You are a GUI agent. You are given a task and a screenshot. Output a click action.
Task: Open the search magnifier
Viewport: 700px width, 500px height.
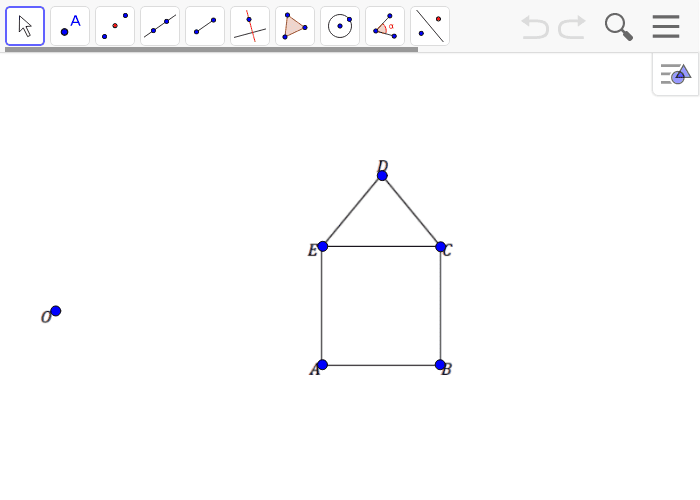pyautogui.click(x=619, y=27)
